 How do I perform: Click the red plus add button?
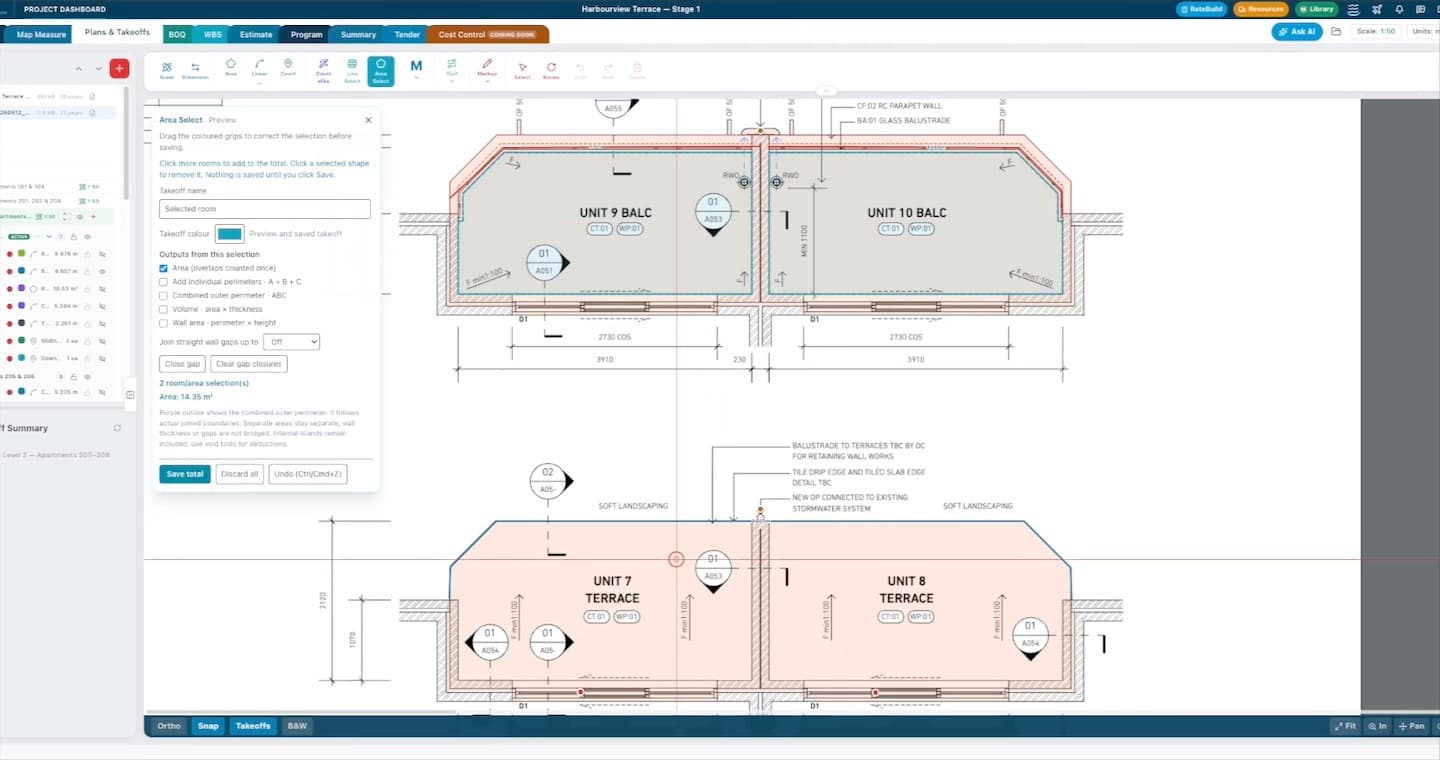point(119,68)
